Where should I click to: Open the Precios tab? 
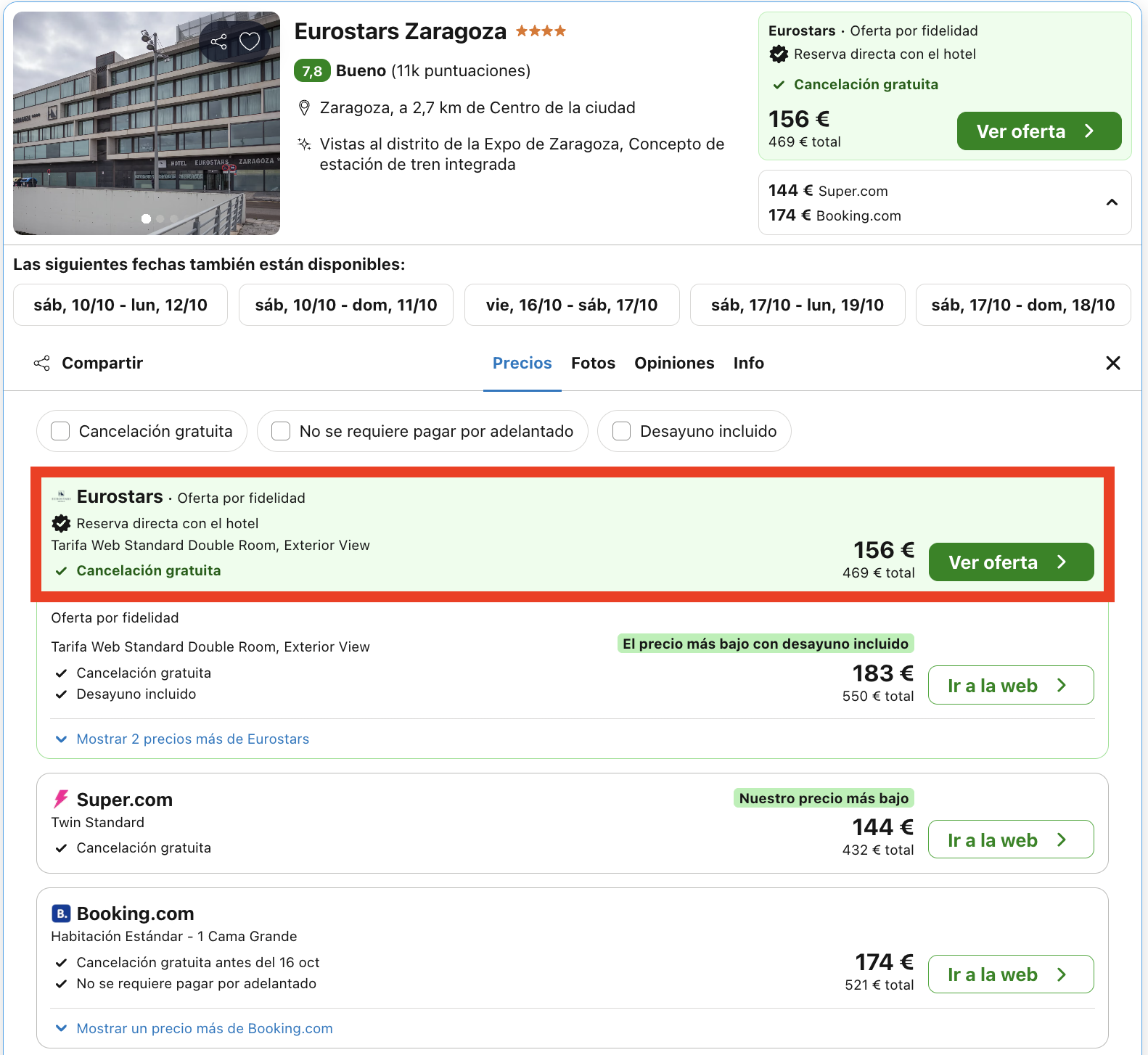[522, 364]
